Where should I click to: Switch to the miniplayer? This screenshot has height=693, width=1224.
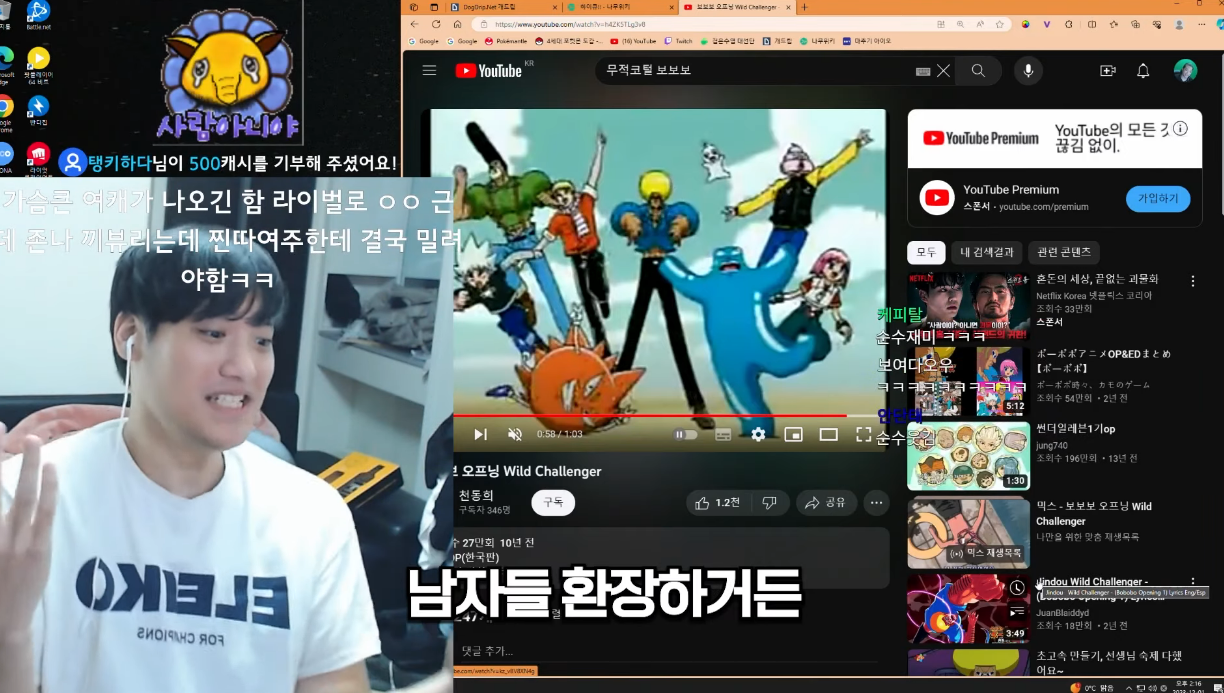(x=793, y=434)
